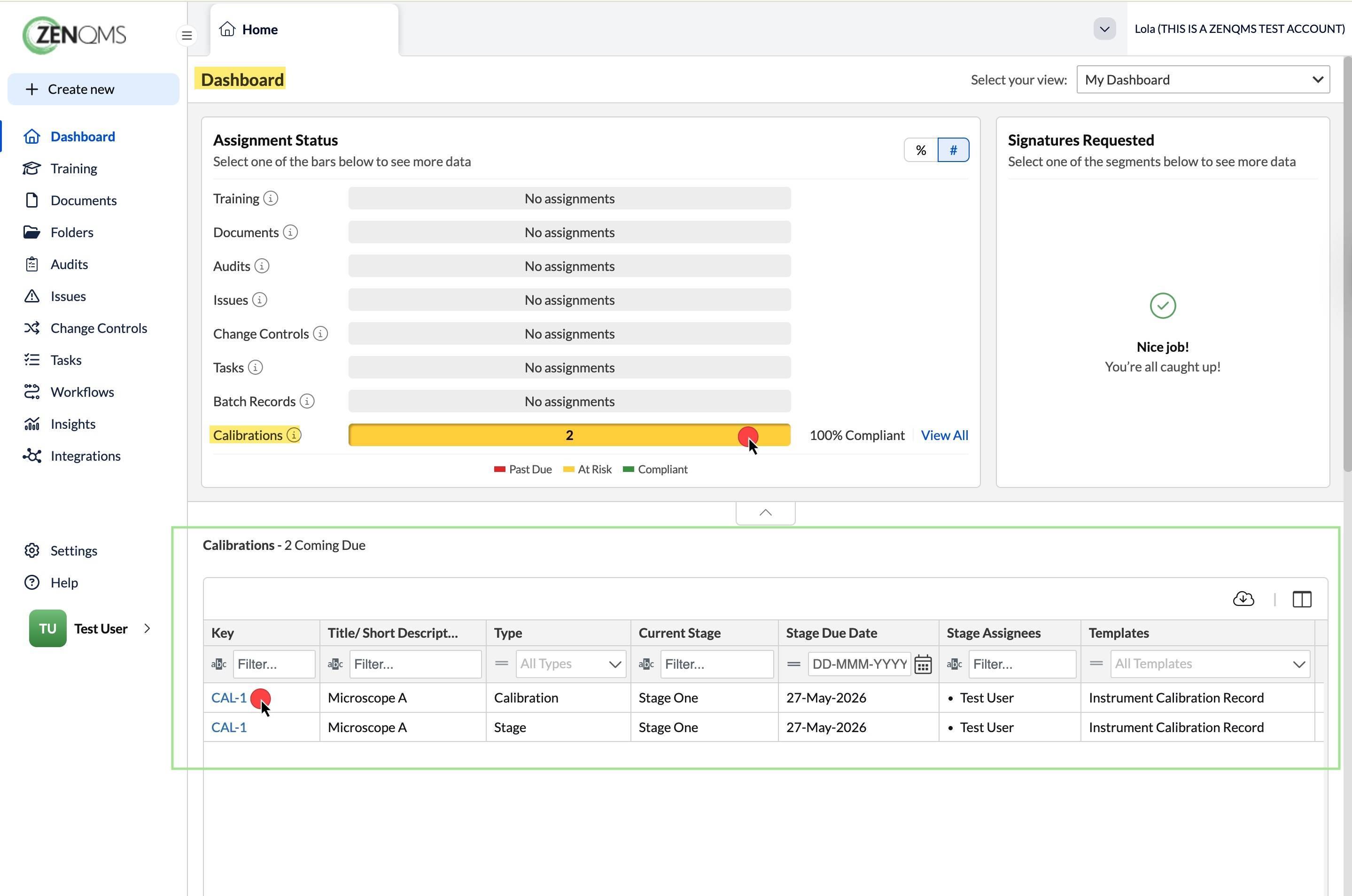Open info tooltip next to Audits
The height and width of the screenshot is (896, 1352).
click(262, 266)
